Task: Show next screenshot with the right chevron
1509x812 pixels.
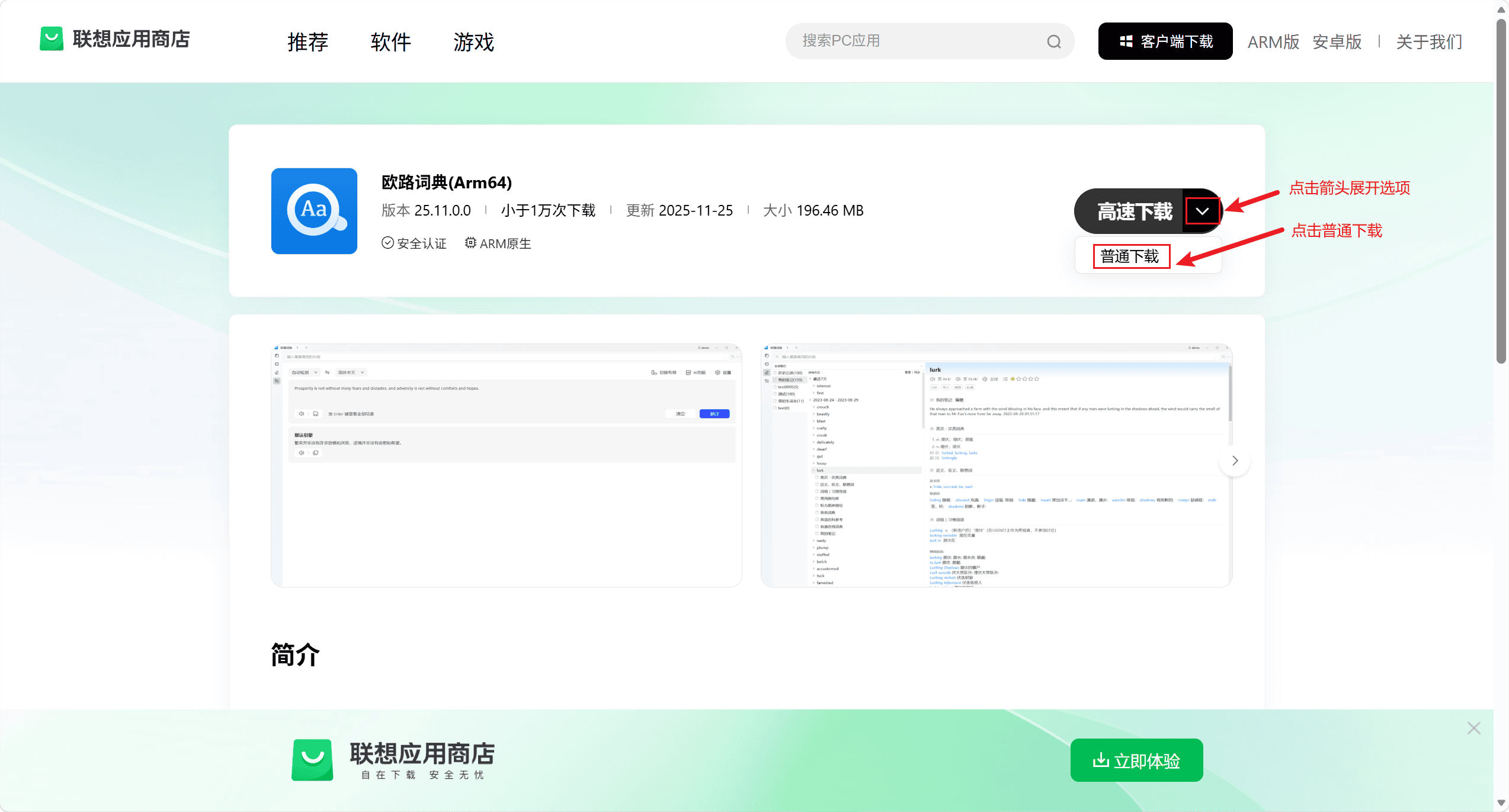Action: pos(1235,461)
